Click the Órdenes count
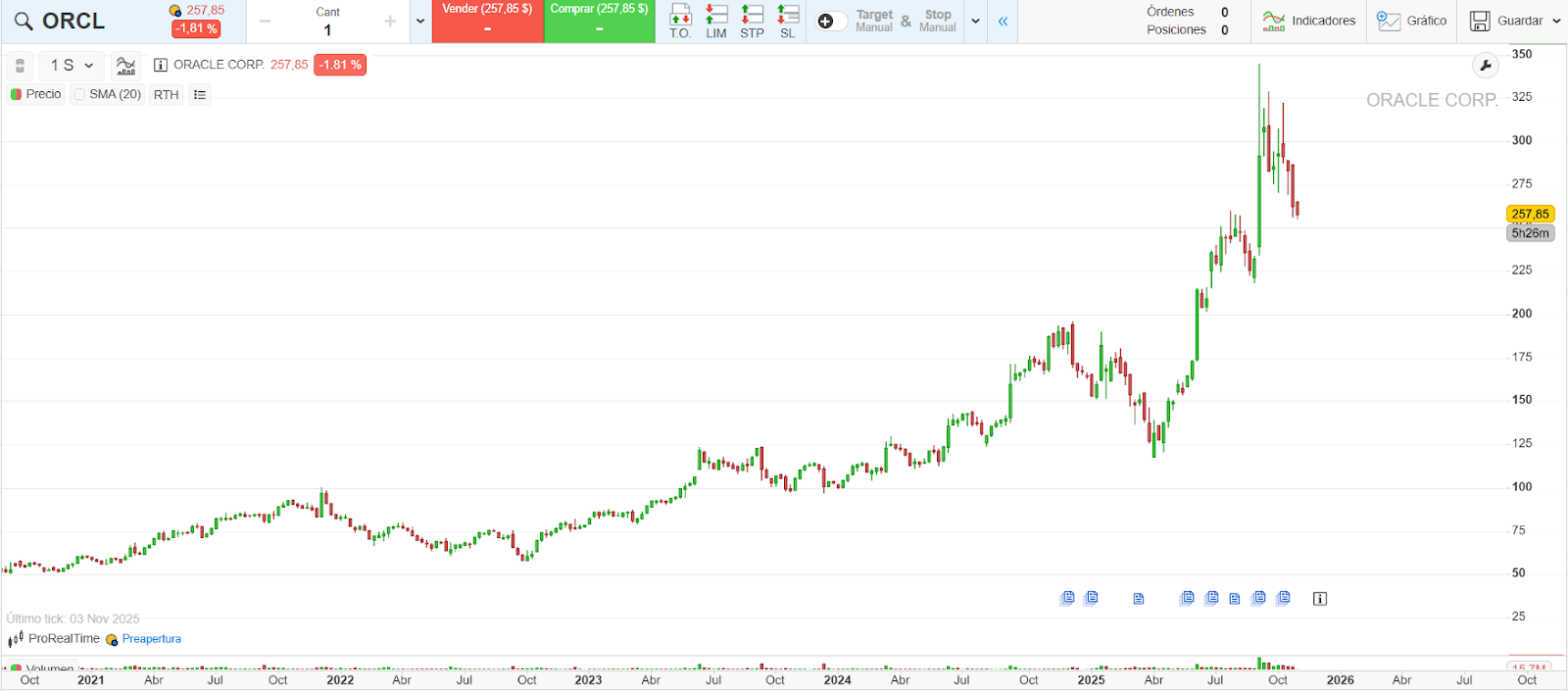Image resolution: width=1568 pixels, height=691 pixels. pyautogui.click(x=1225, y=13)
